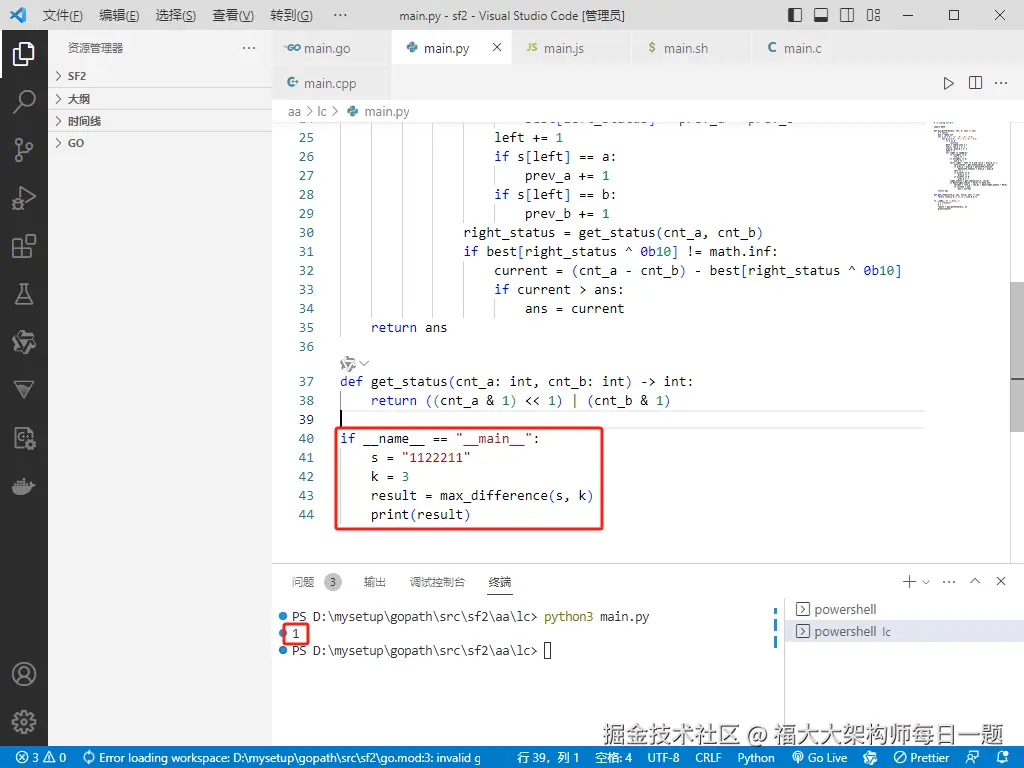Image resolution: width=1024 pixels, height=768 pixels.
Task: Split the editor to the right
Action: pos(975,83)
